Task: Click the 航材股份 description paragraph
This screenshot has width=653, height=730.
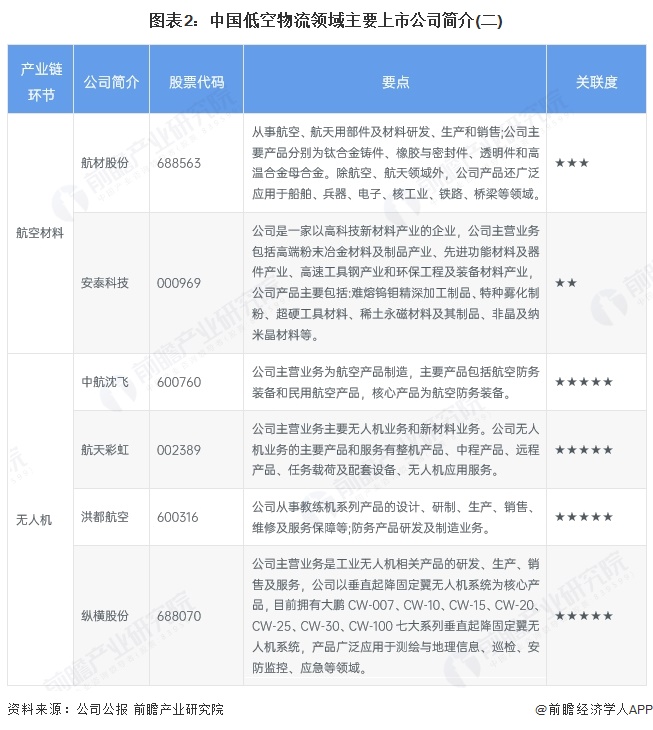Action: [396, 163]
